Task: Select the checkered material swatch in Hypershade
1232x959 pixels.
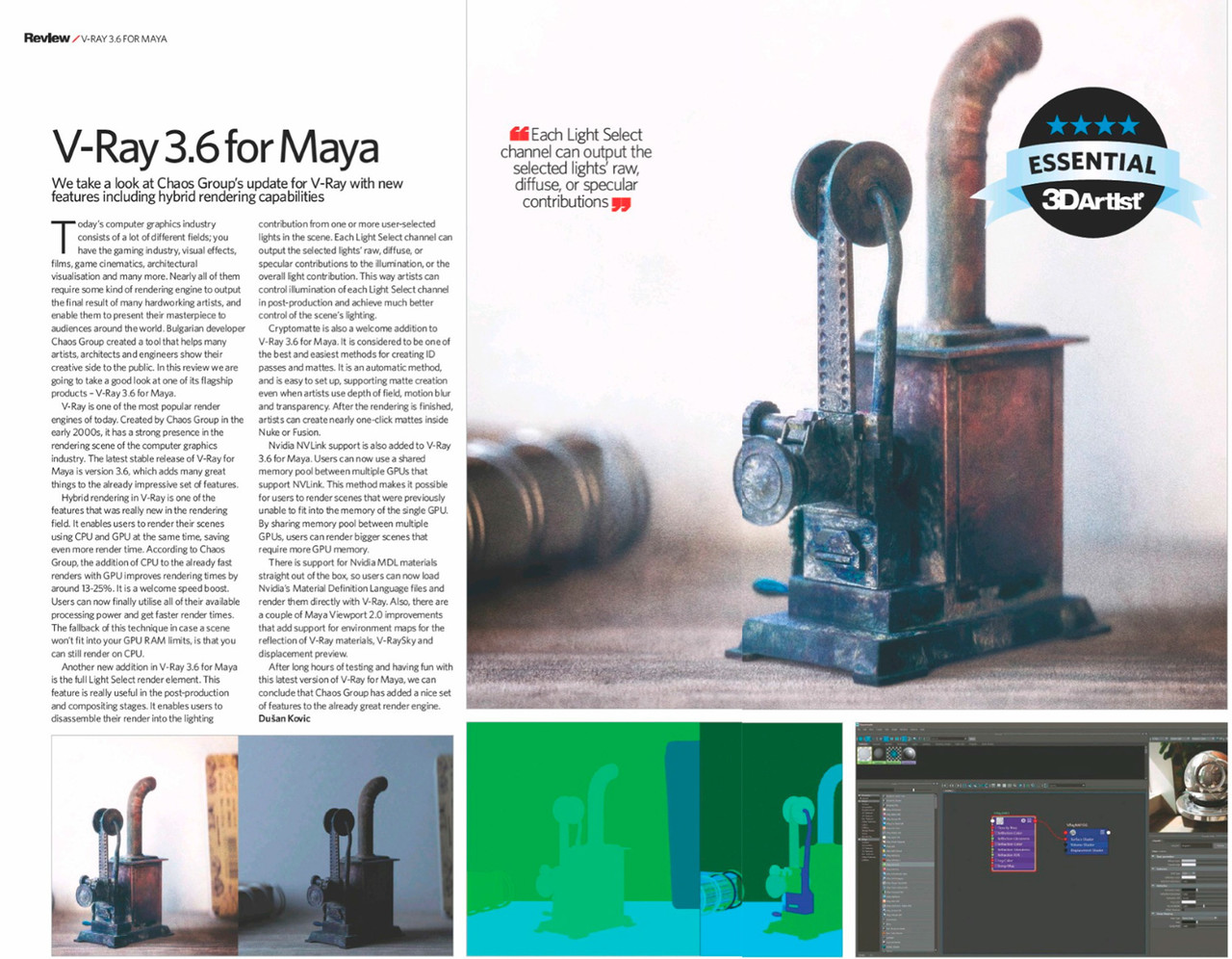Action: point(893,754)
